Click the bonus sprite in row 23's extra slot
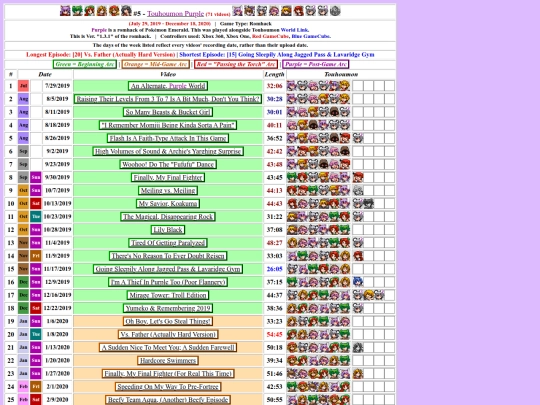Viewport: 540px width, 405px height. pos(358,374)
